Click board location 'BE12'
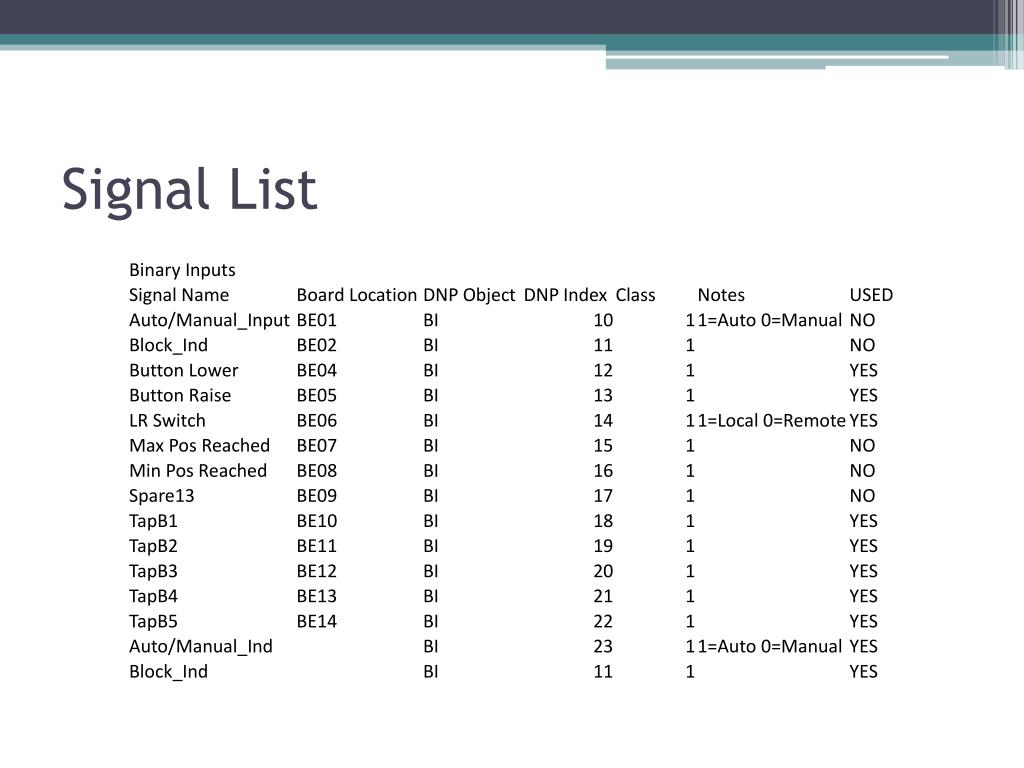The height and width of the screenshot is (768, 1024). pyautogui.click(x=317, y=571)
